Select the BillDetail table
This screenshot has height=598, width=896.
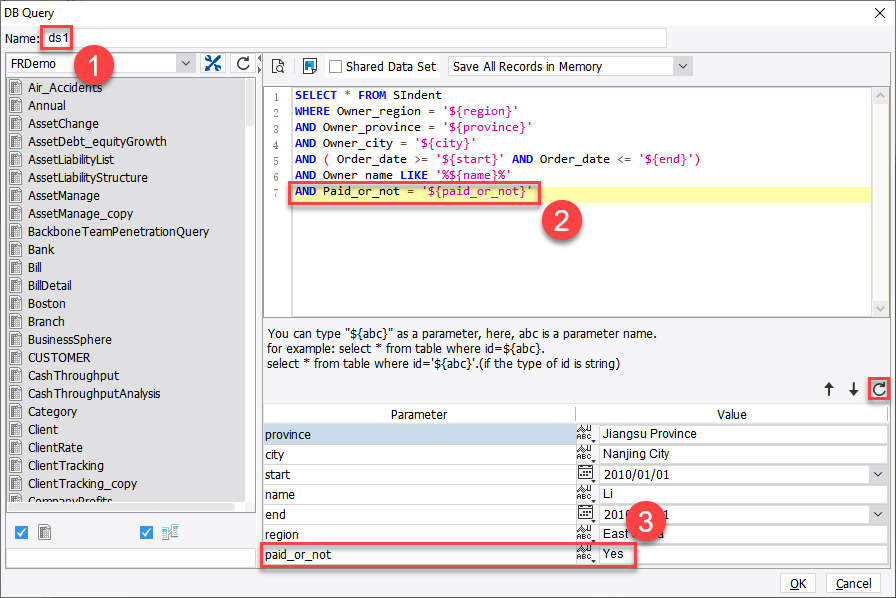point(50,285)
